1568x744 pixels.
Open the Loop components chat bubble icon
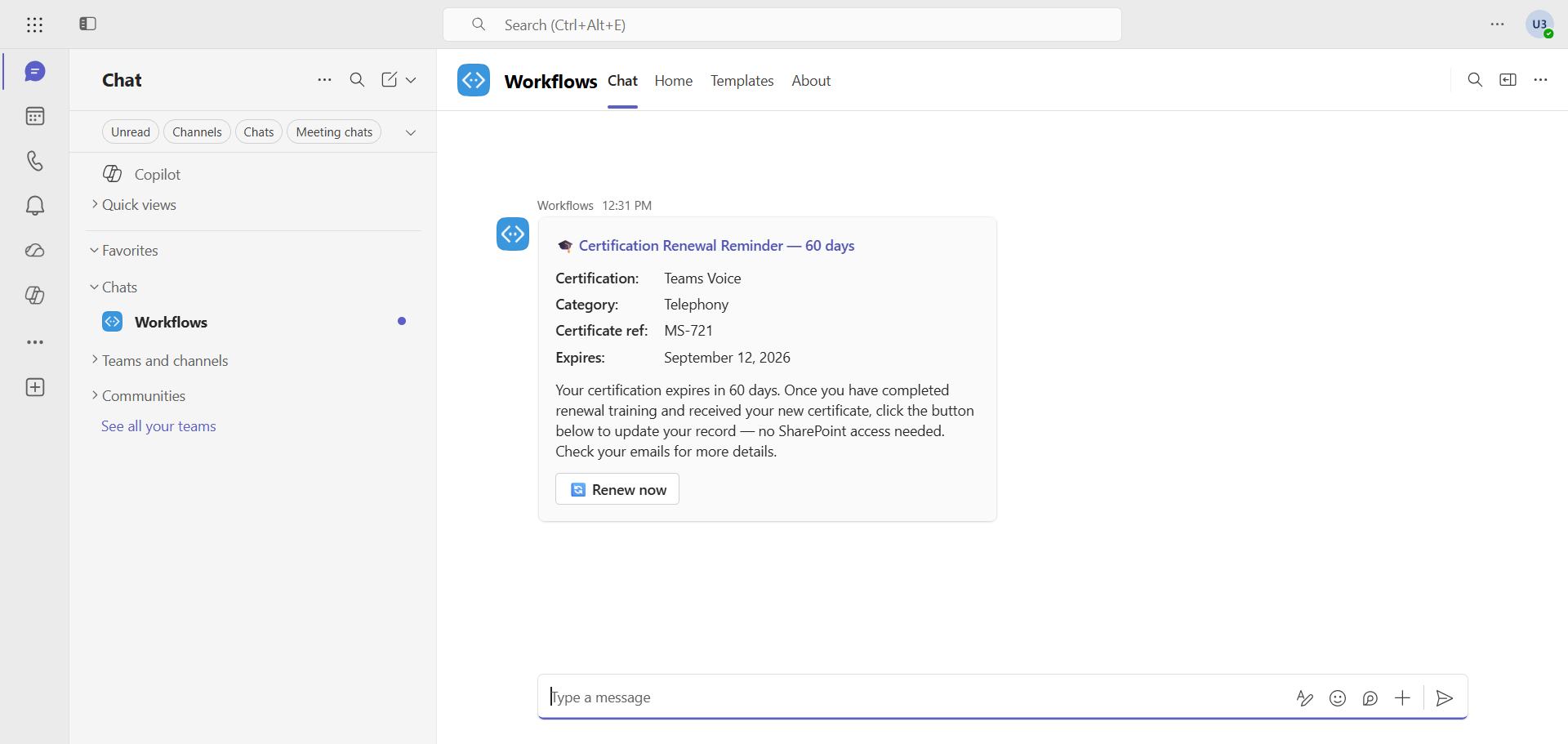pyautogui.click(x=1370, y=698)
